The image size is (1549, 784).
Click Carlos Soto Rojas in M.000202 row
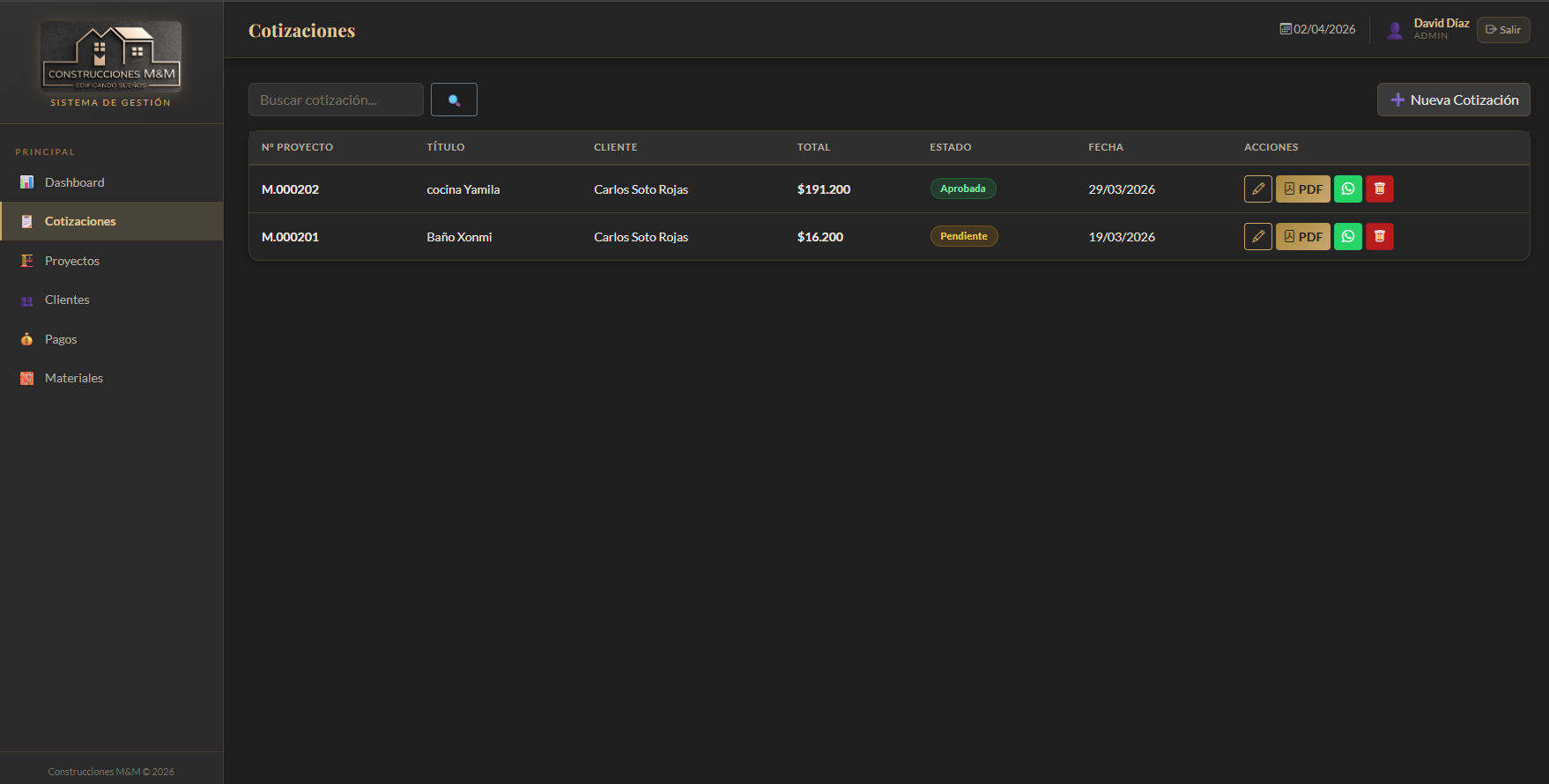[x=641, y=189]
